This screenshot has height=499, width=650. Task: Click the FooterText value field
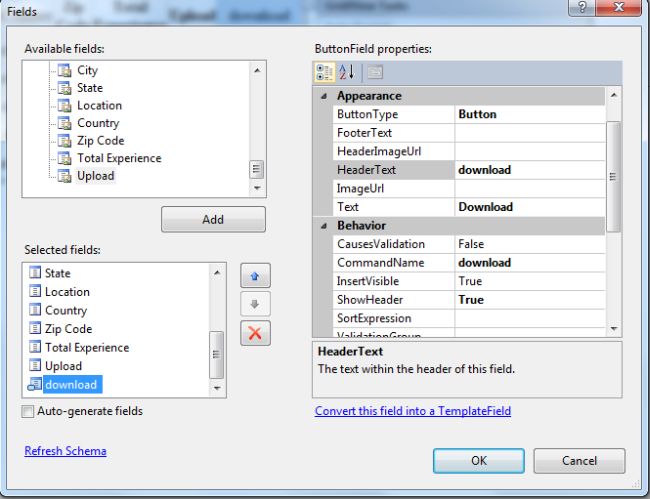(x=530, y=133)
